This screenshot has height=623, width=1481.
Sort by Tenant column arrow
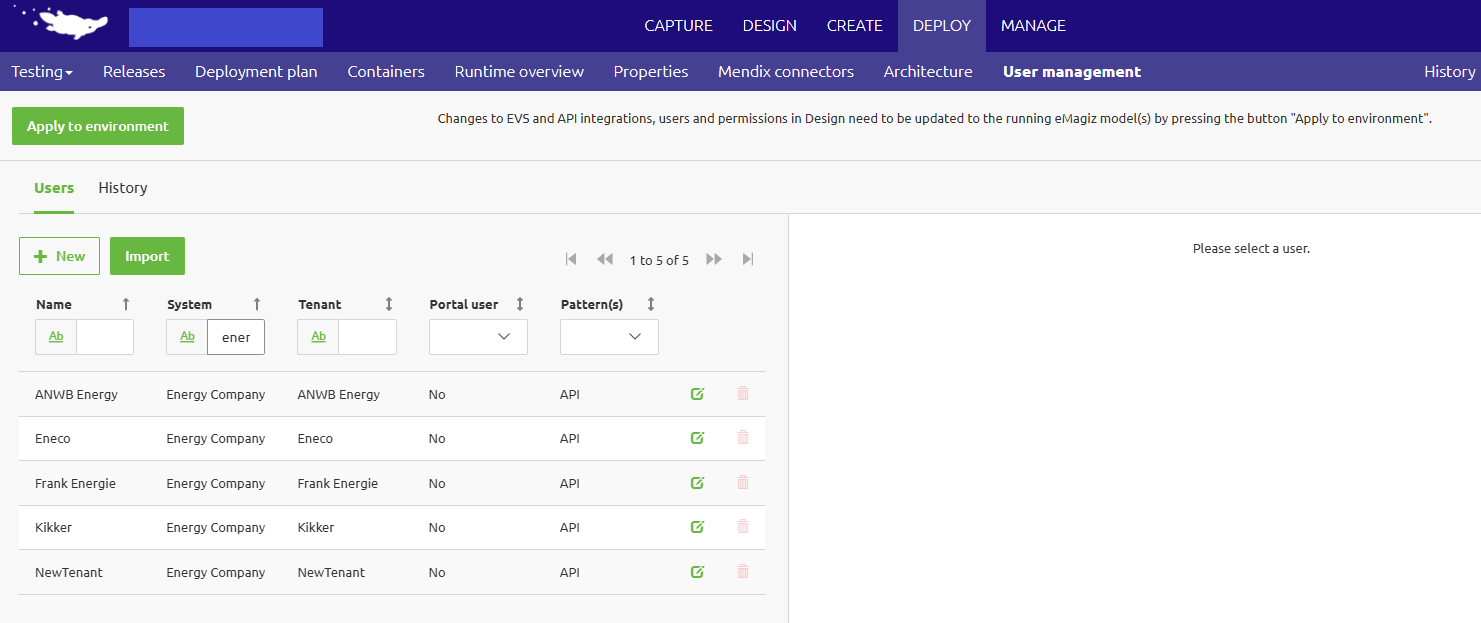[x=389, y=304]
